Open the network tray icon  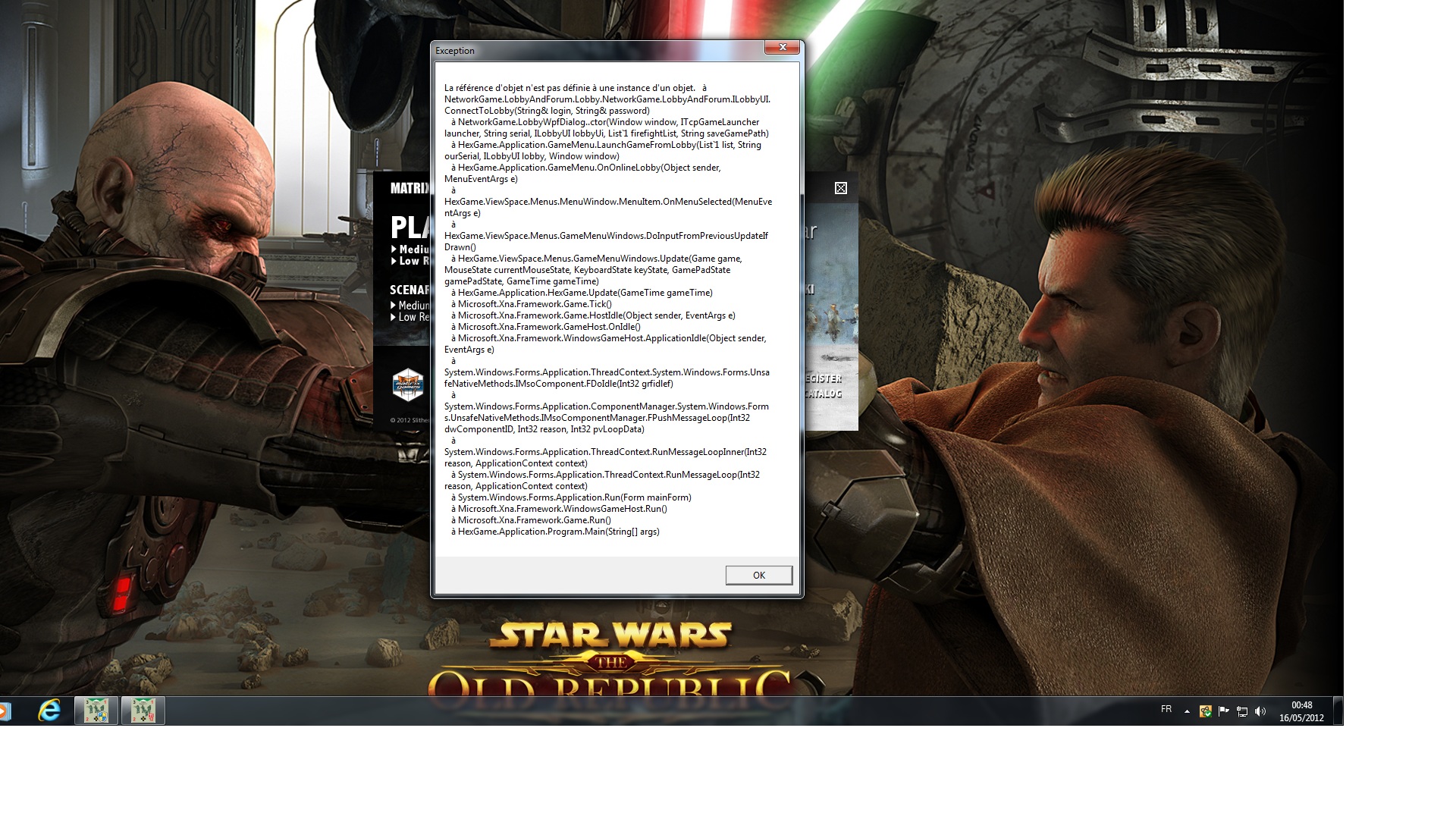click(1242, 711)
